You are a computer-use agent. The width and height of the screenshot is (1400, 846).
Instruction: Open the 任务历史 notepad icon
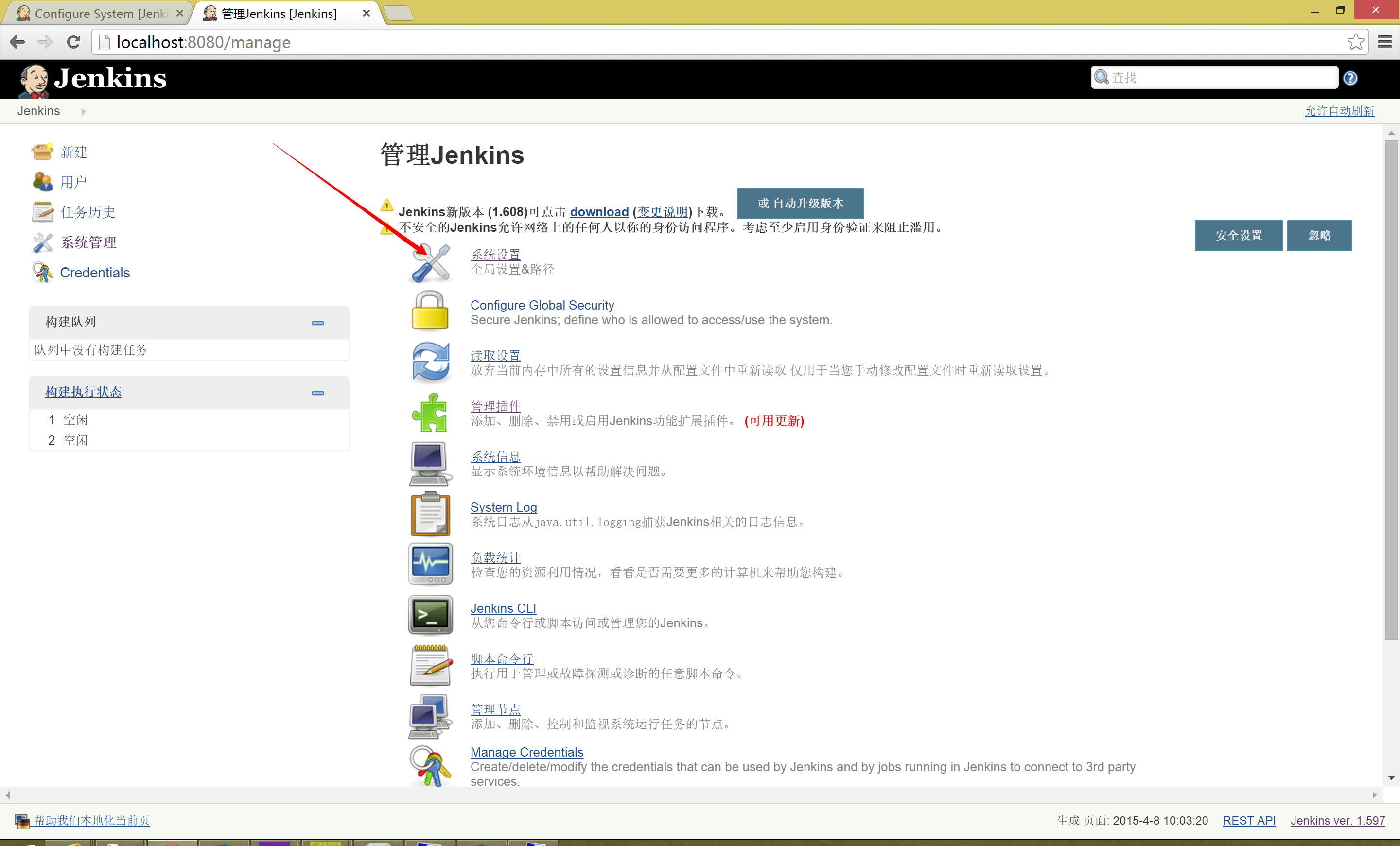coord(42,212)
